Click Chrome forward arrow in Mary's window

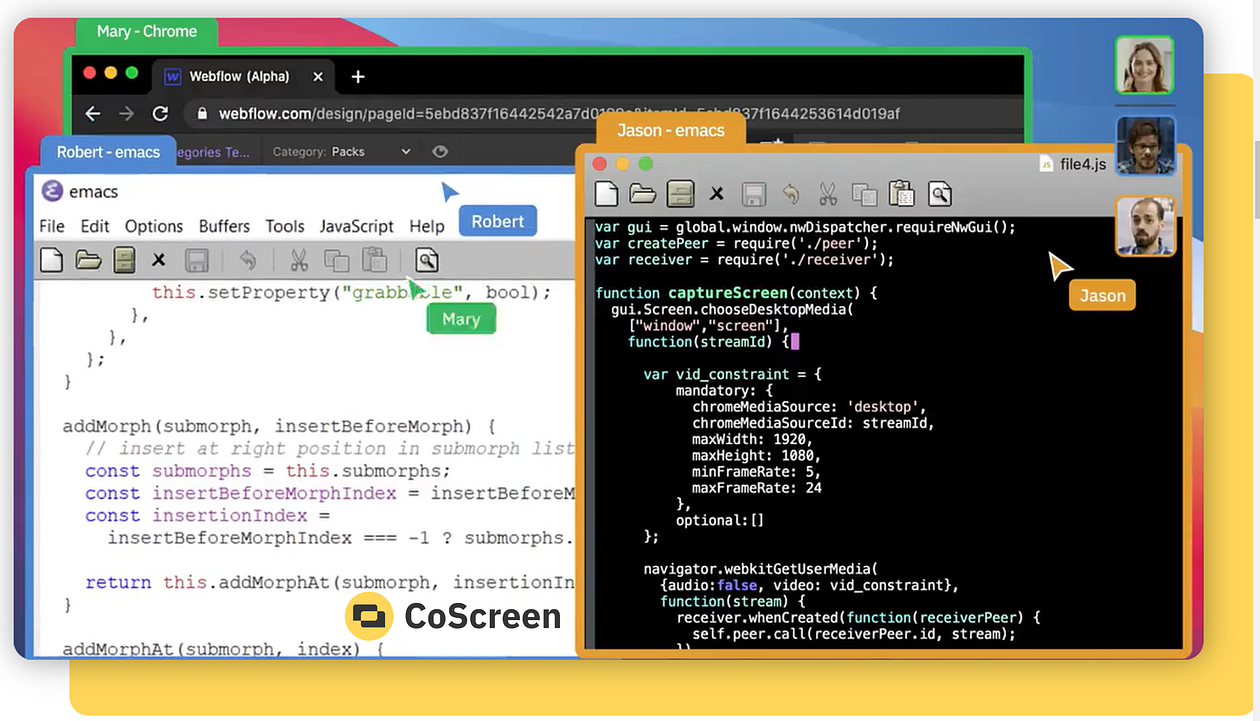126,114
